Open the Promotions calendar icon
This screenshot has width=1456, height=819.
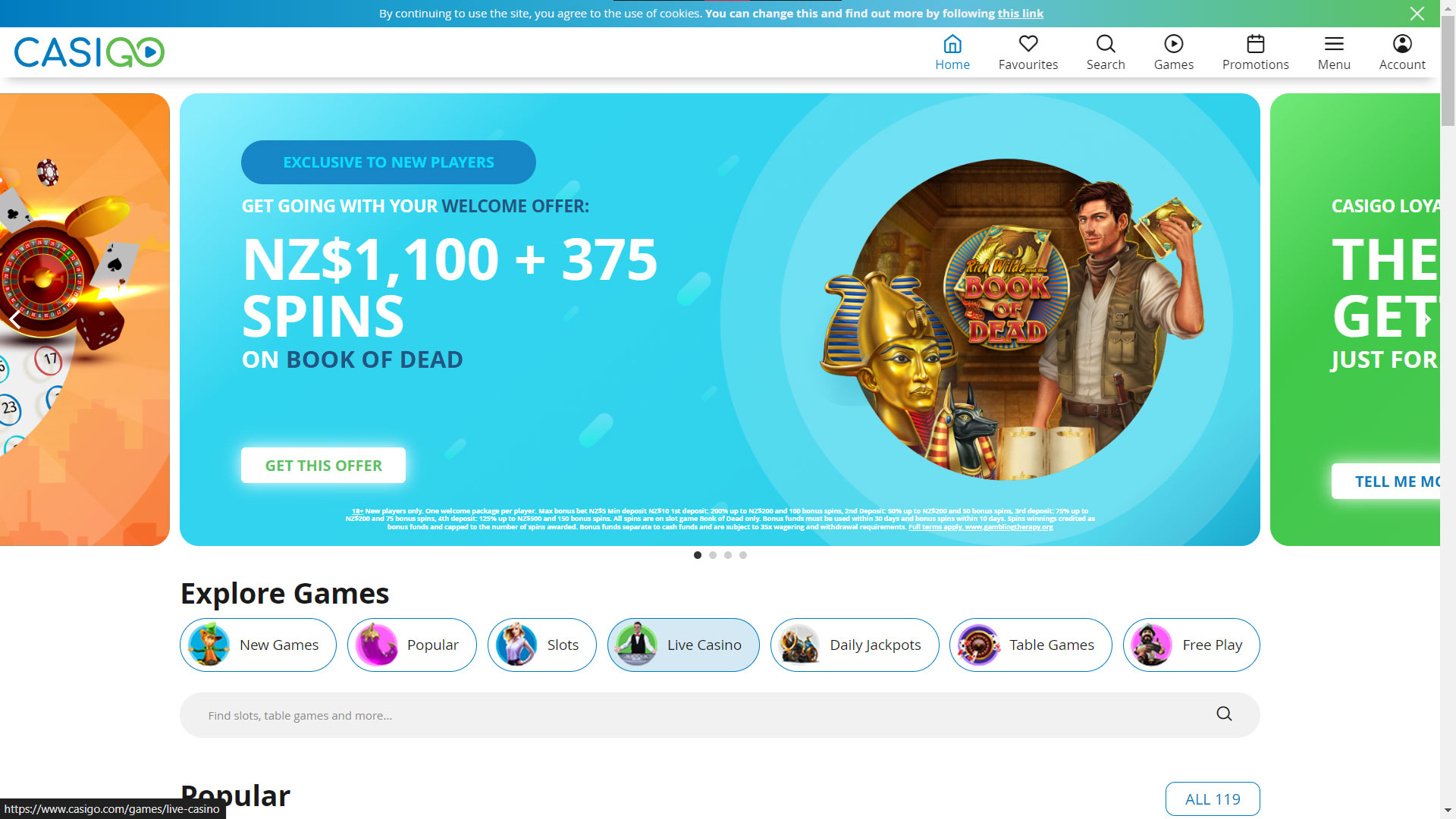point(1255,44)
